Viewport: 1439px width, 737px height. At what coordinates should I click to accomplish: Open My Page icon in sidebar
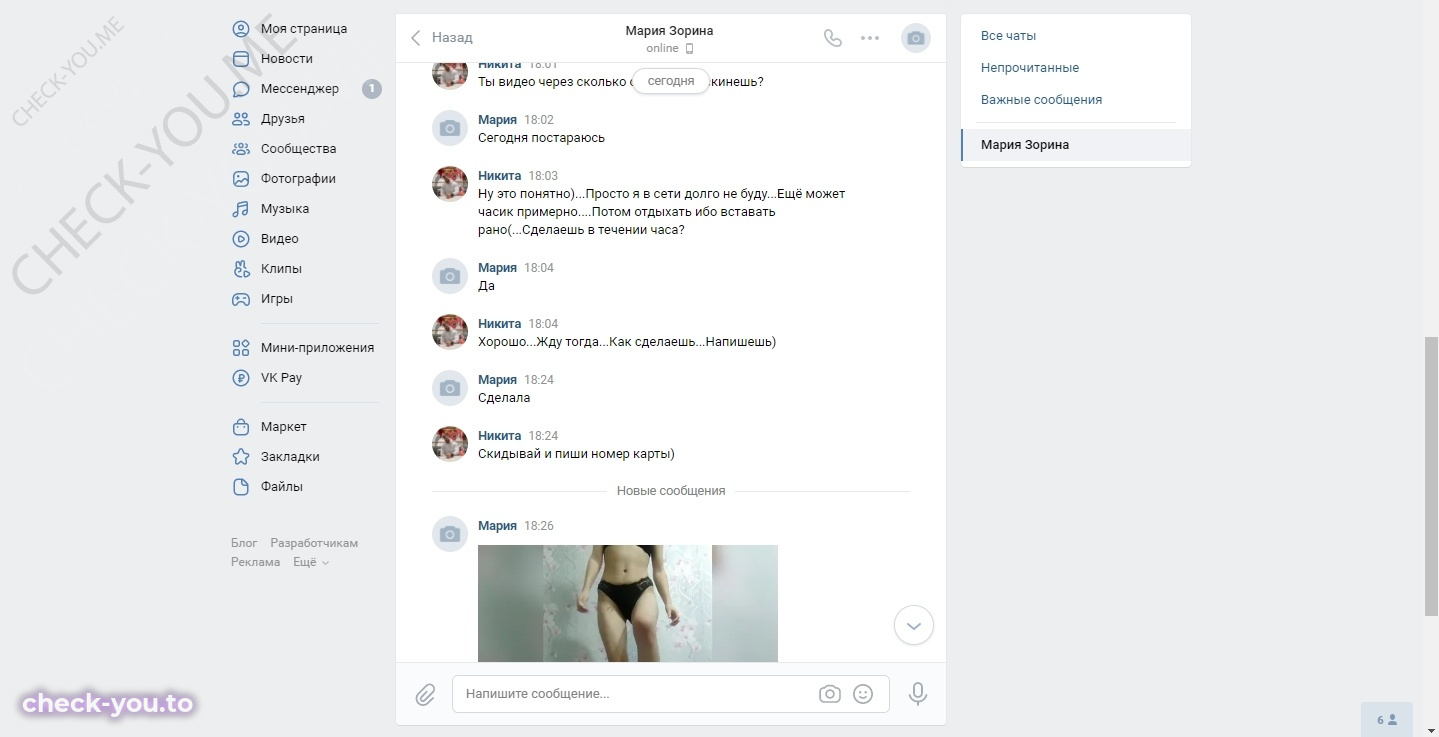coord(241,29)
